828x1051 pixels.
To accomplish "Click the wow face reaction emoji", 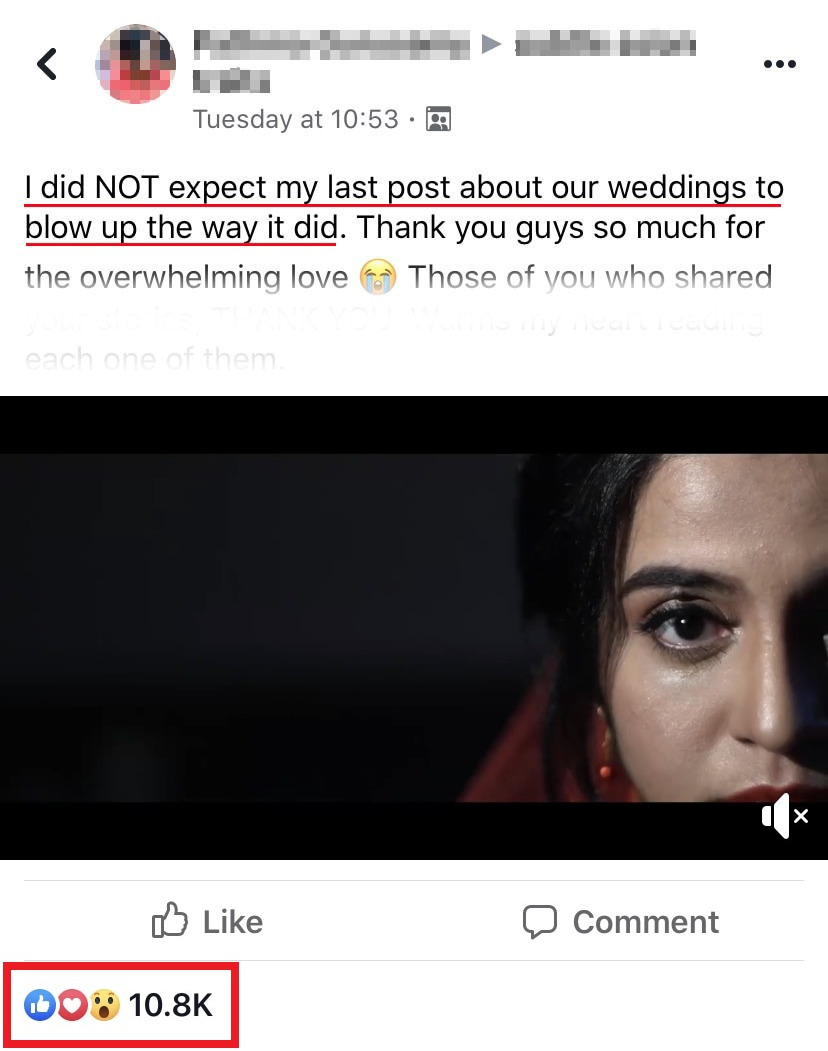I will [x=104, y=1005].
